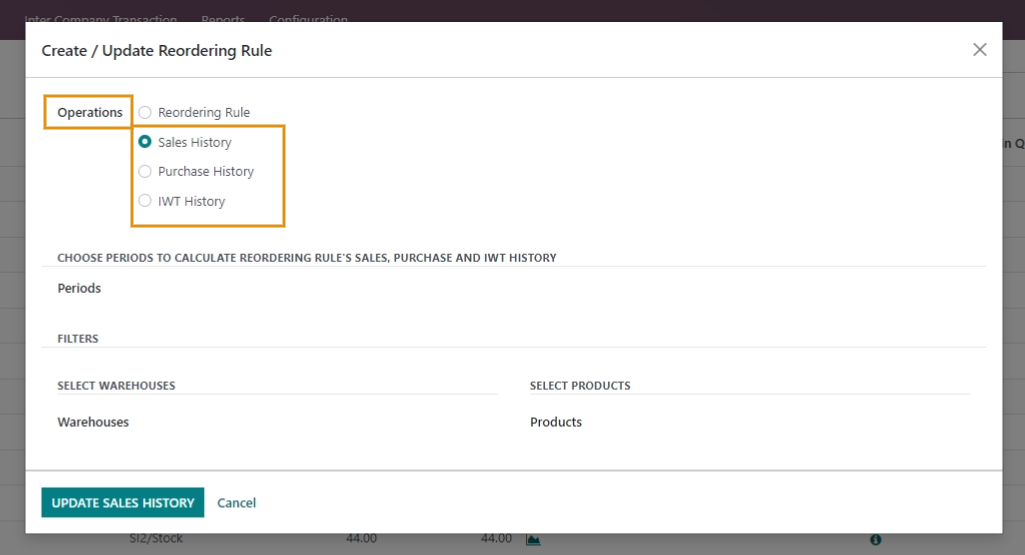The image size is (1025, 555).
Task: Click the info icon in the background row
Action: tap(875, 539)
